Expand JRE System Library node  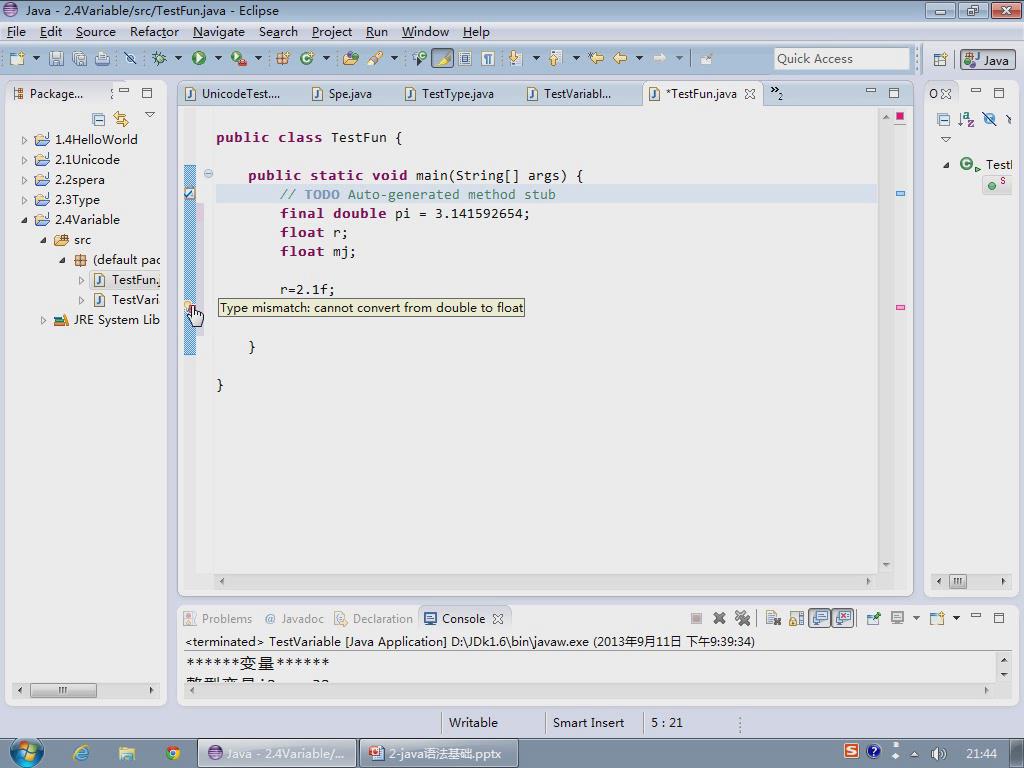point(43,320)
